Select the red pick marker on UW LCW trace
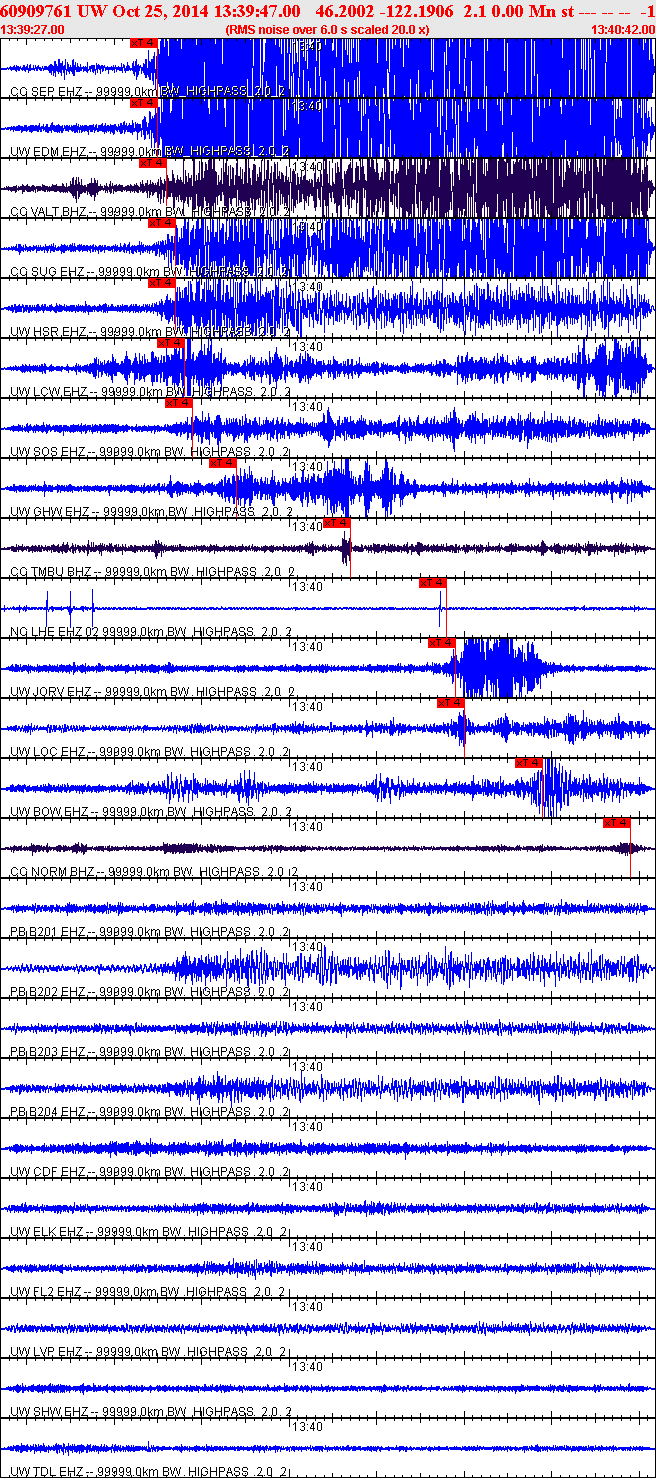The width and height of the screenshot is (656, 1478). click(x=171, y=343)
